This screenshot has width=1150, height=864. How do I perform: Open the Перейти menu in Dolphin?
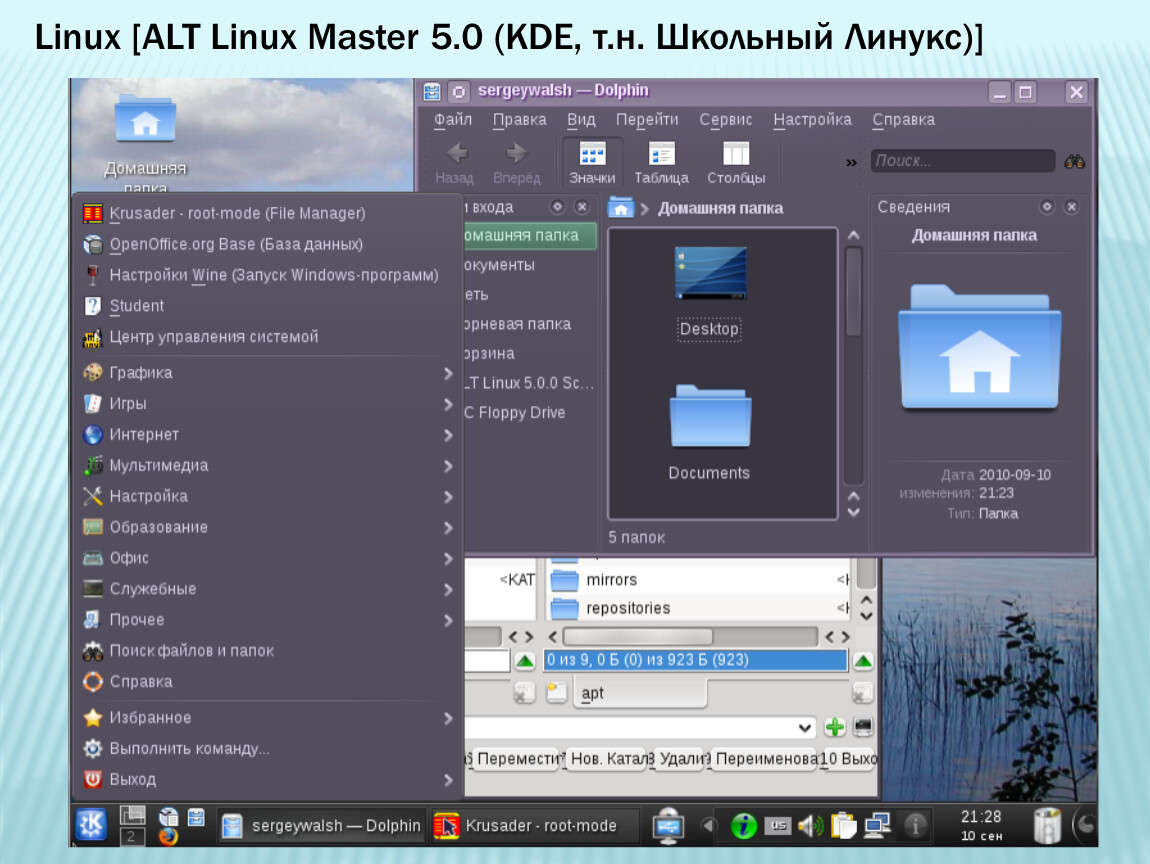(647, 120)
